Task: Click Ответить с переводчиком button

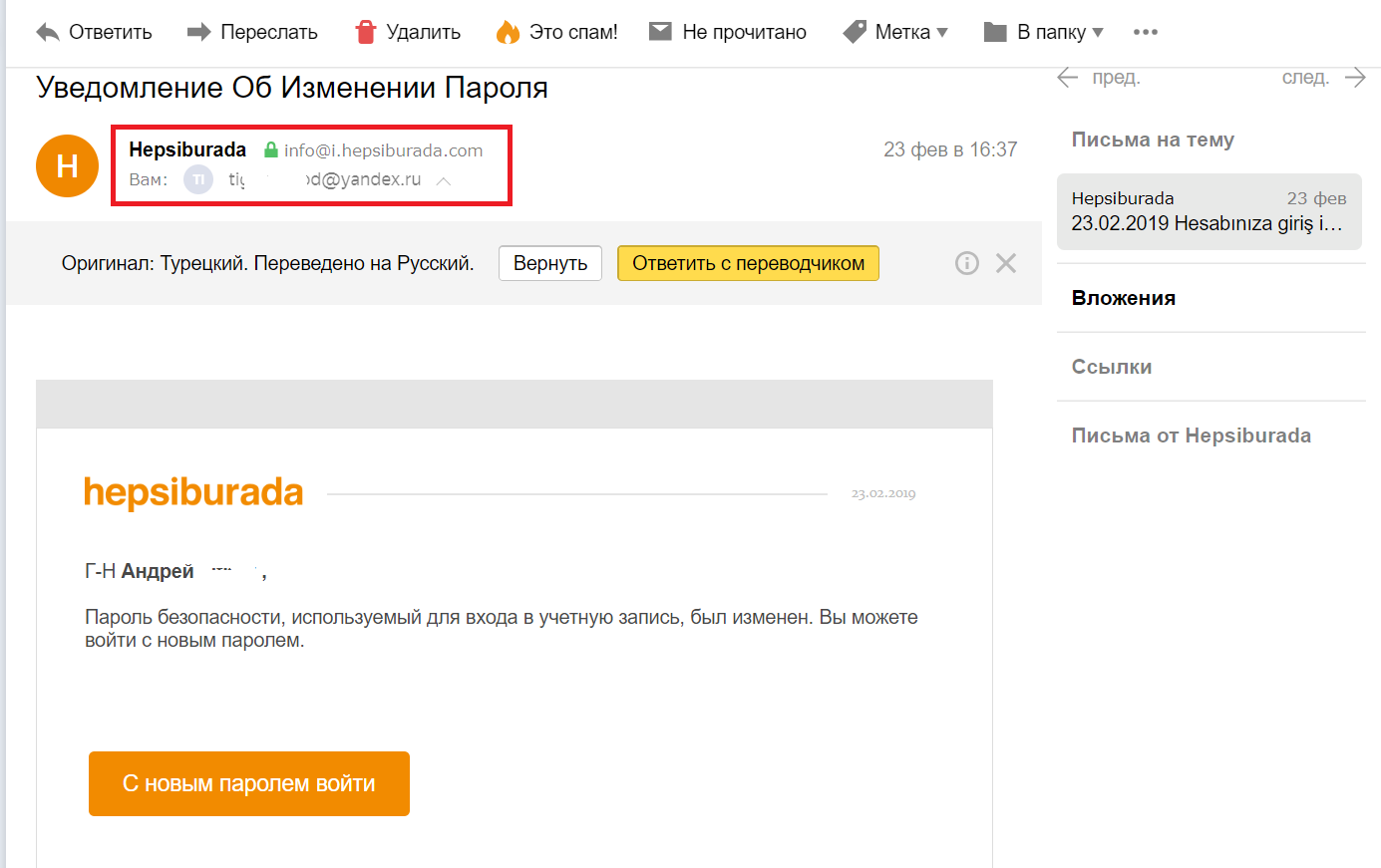Action: click(x=749, y=263)
